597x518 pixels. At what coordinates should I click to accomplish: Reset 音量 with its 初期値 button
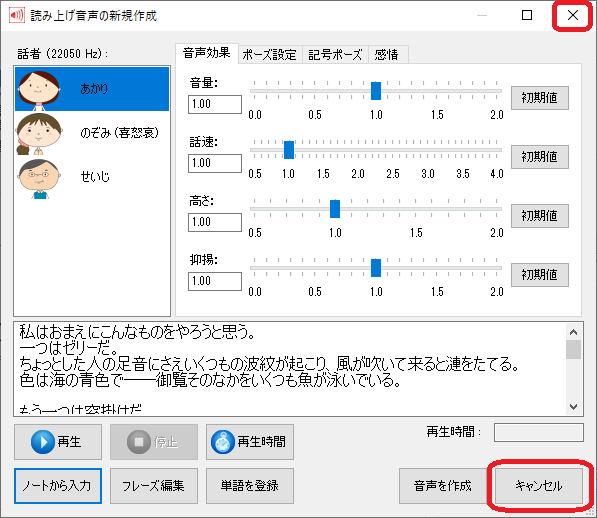click(x=540, y=98)
